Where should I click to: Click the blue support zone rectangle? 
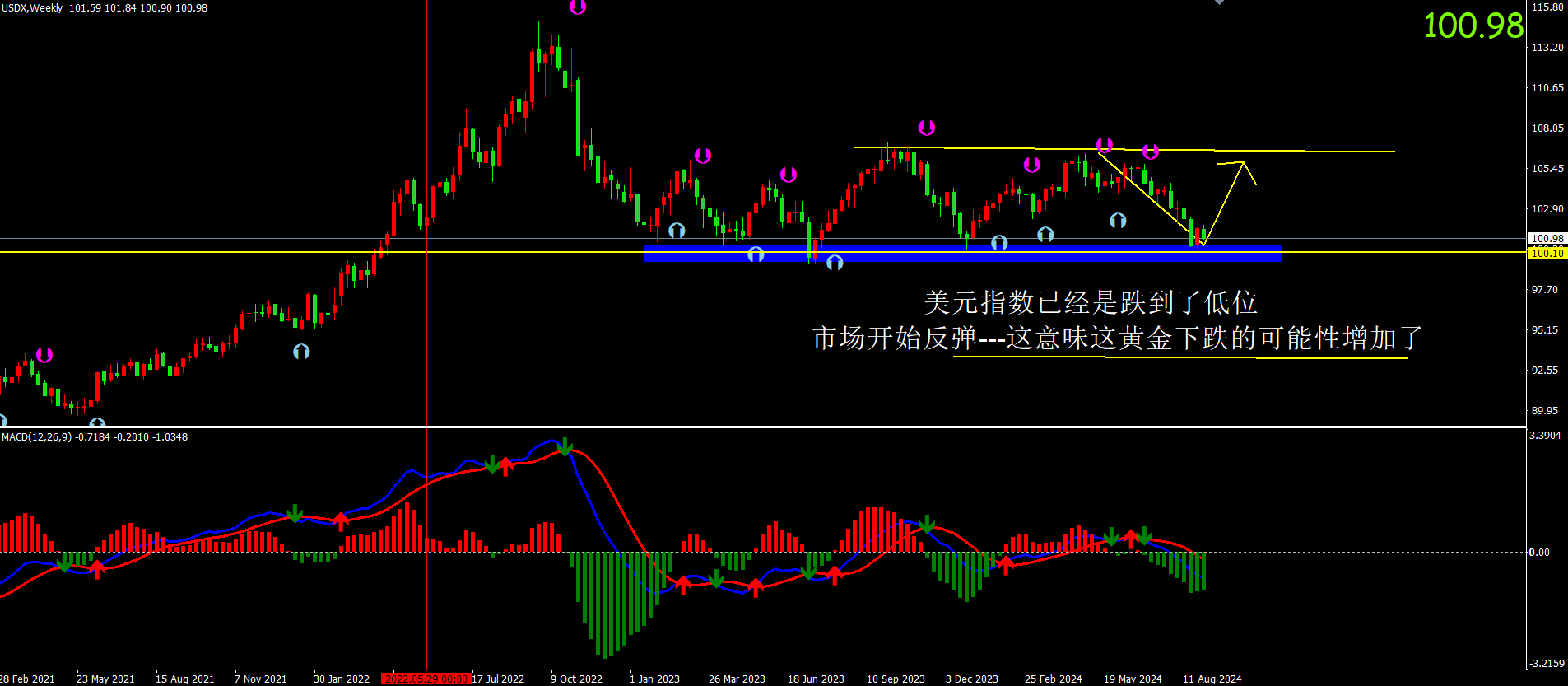point(961,253)
